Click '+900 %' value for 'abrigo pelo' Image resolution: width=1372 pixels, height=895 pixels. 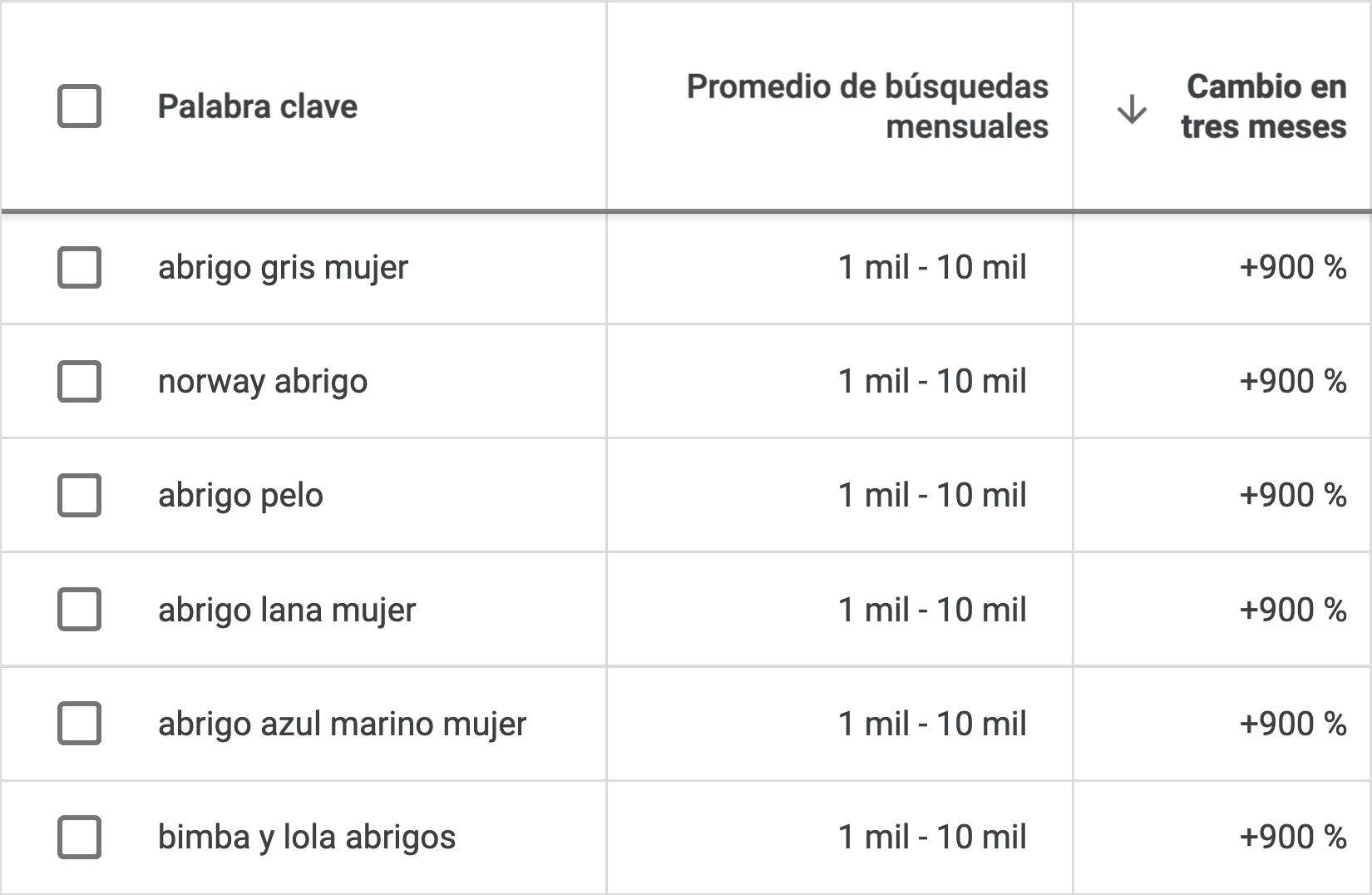[1291, 495]
